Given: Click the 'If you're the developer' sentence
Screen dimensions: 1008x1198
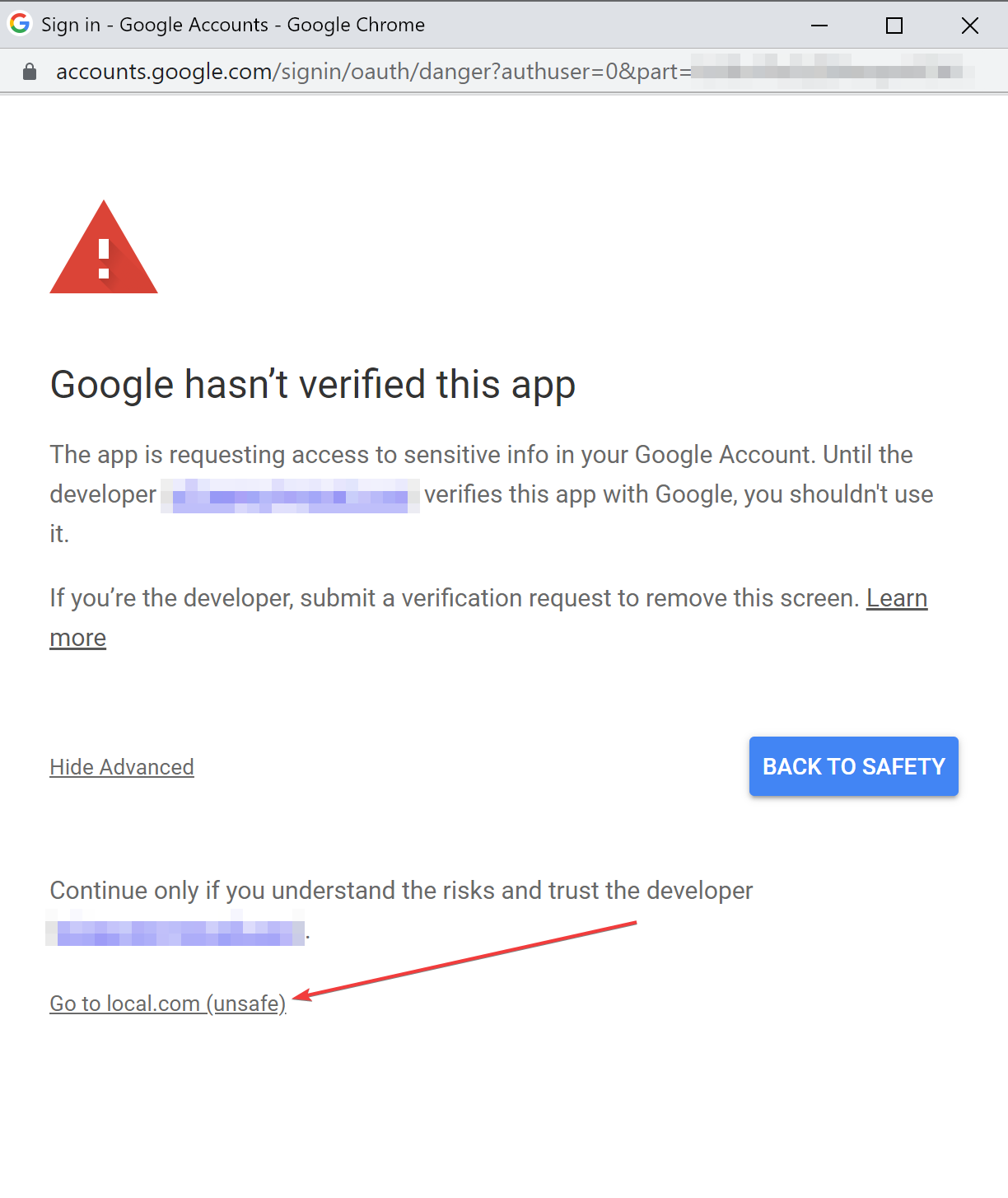Looking at the screenshot, I should tap(455, 598).
